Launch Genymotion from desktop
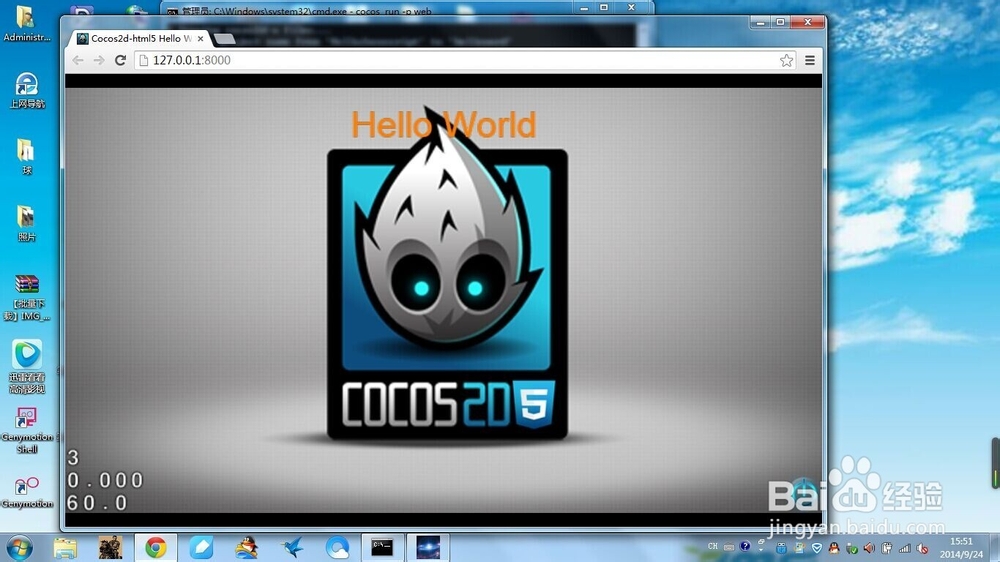1000x562 pixels. click(x=27, y=492)
